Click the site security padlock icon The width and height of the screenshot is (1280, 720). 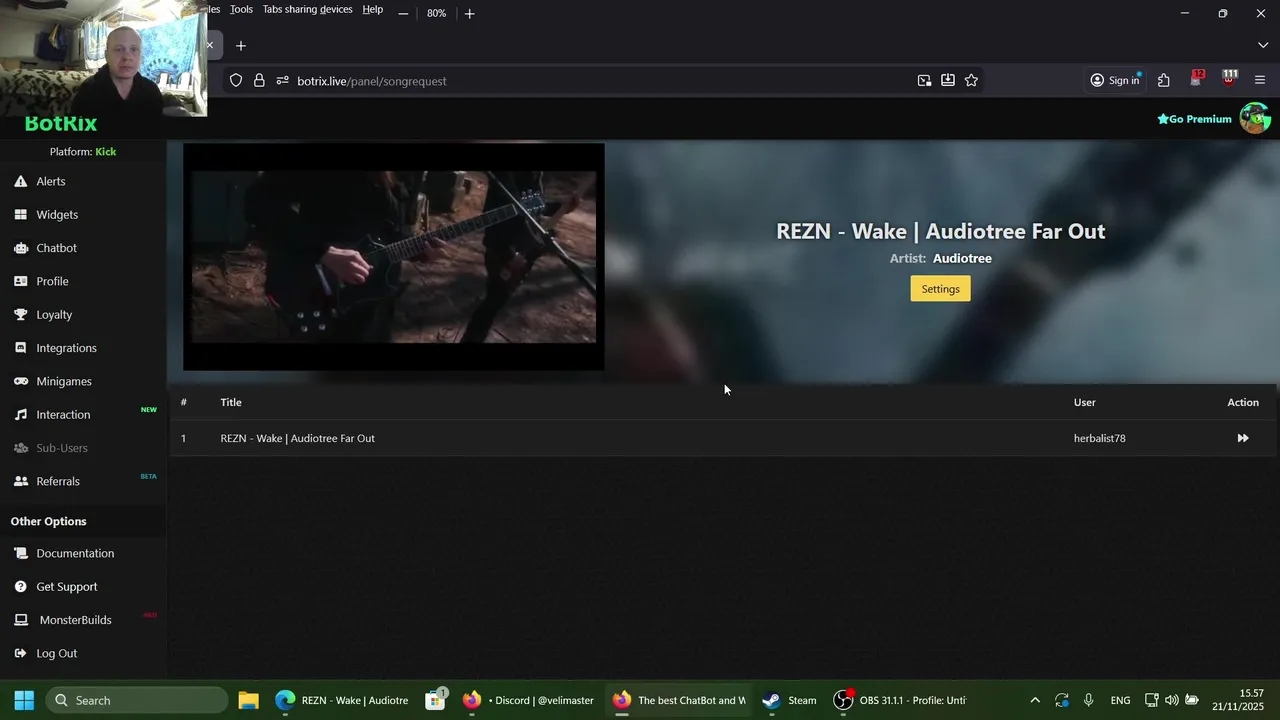259,81
